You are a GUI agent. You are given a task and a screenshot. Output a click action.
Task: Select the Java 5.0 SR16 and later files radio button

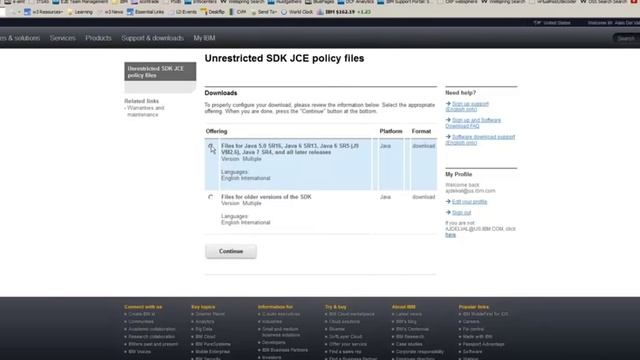pyautogui.click(x=211, y=146)
